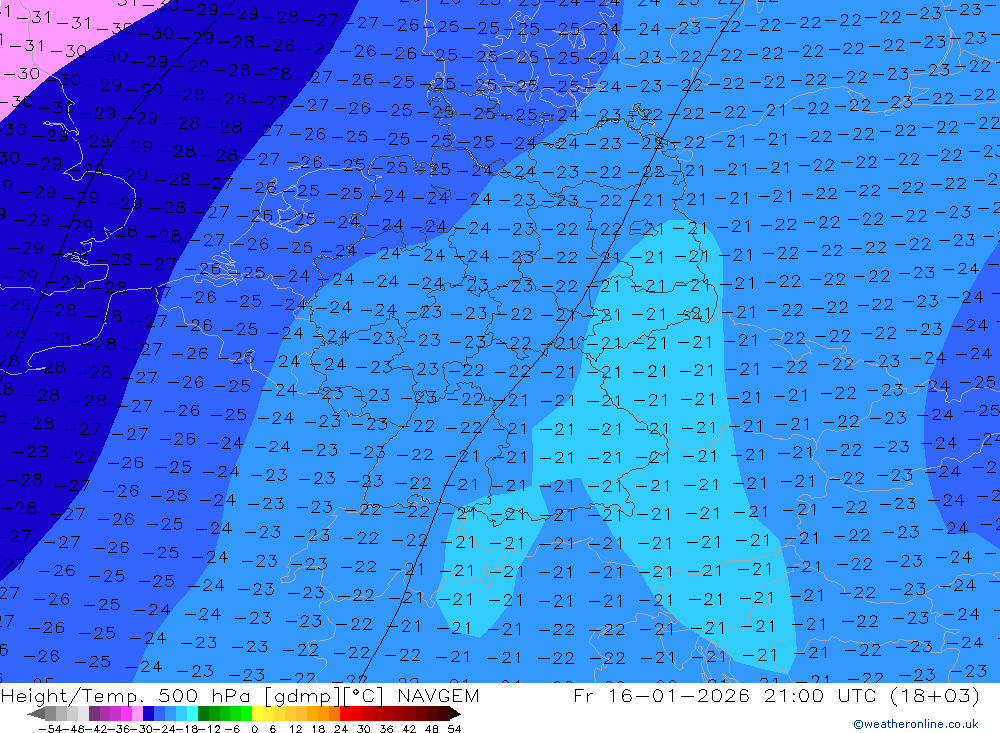Select the light pink legend swatch
Image resolution: width=1000 pixels, height=733 pixels.
[x=137, y=713]
